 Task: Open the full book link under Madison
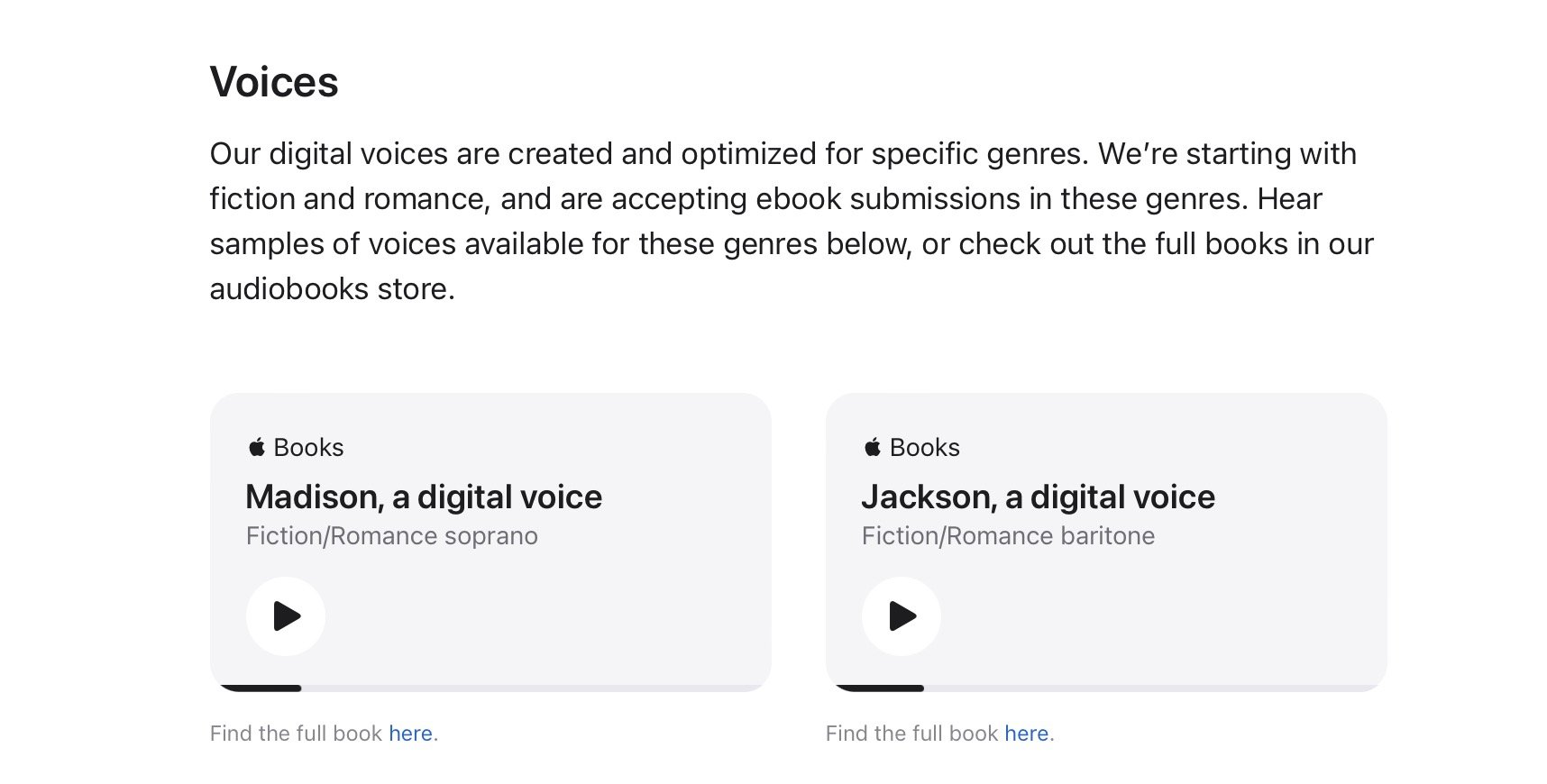411,734
